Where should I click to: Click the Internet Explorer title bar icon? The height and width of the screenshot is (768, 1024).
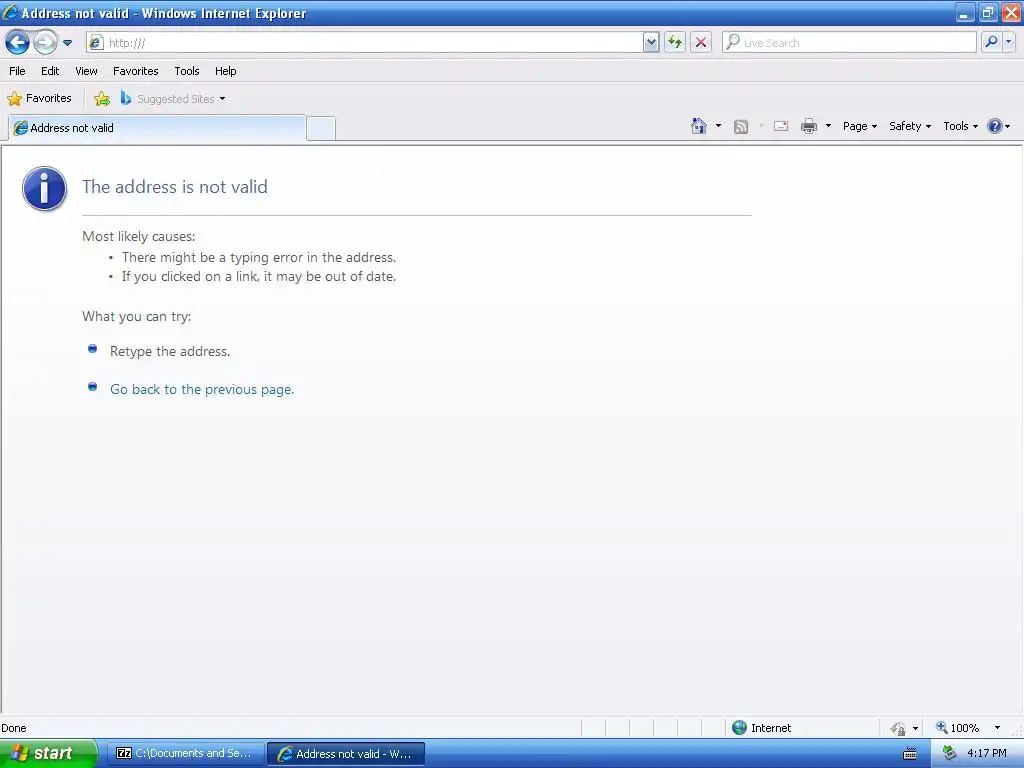coord(10,12)
